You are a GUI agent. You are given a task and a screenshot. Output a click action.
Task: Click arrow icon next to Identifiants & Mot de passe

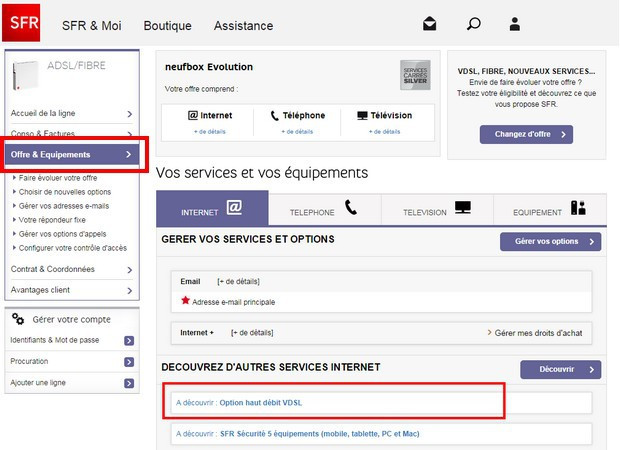coord(129,340)
